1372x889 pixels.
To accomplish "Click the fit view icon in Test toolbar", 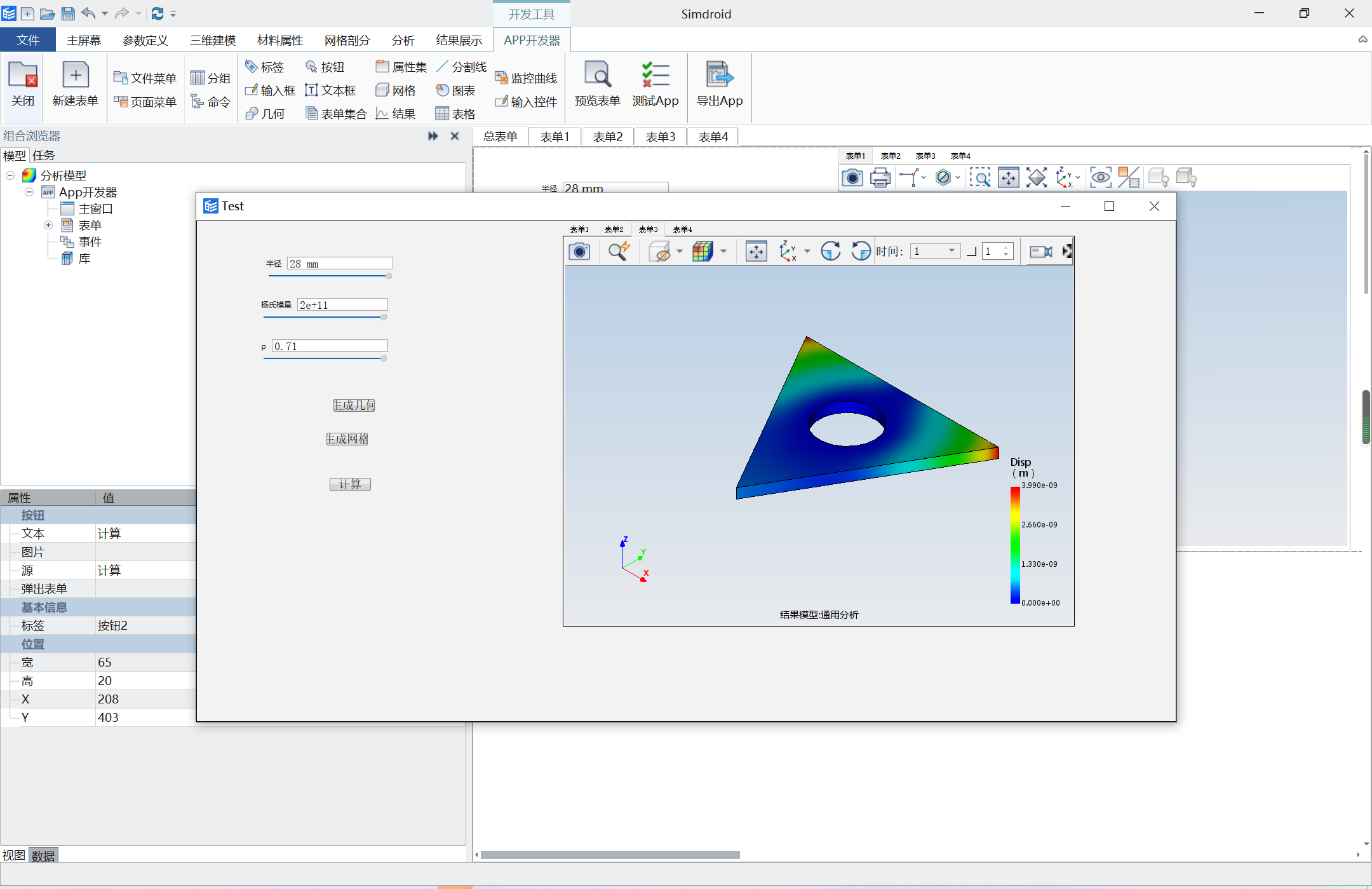I will [x=756, y=252].
